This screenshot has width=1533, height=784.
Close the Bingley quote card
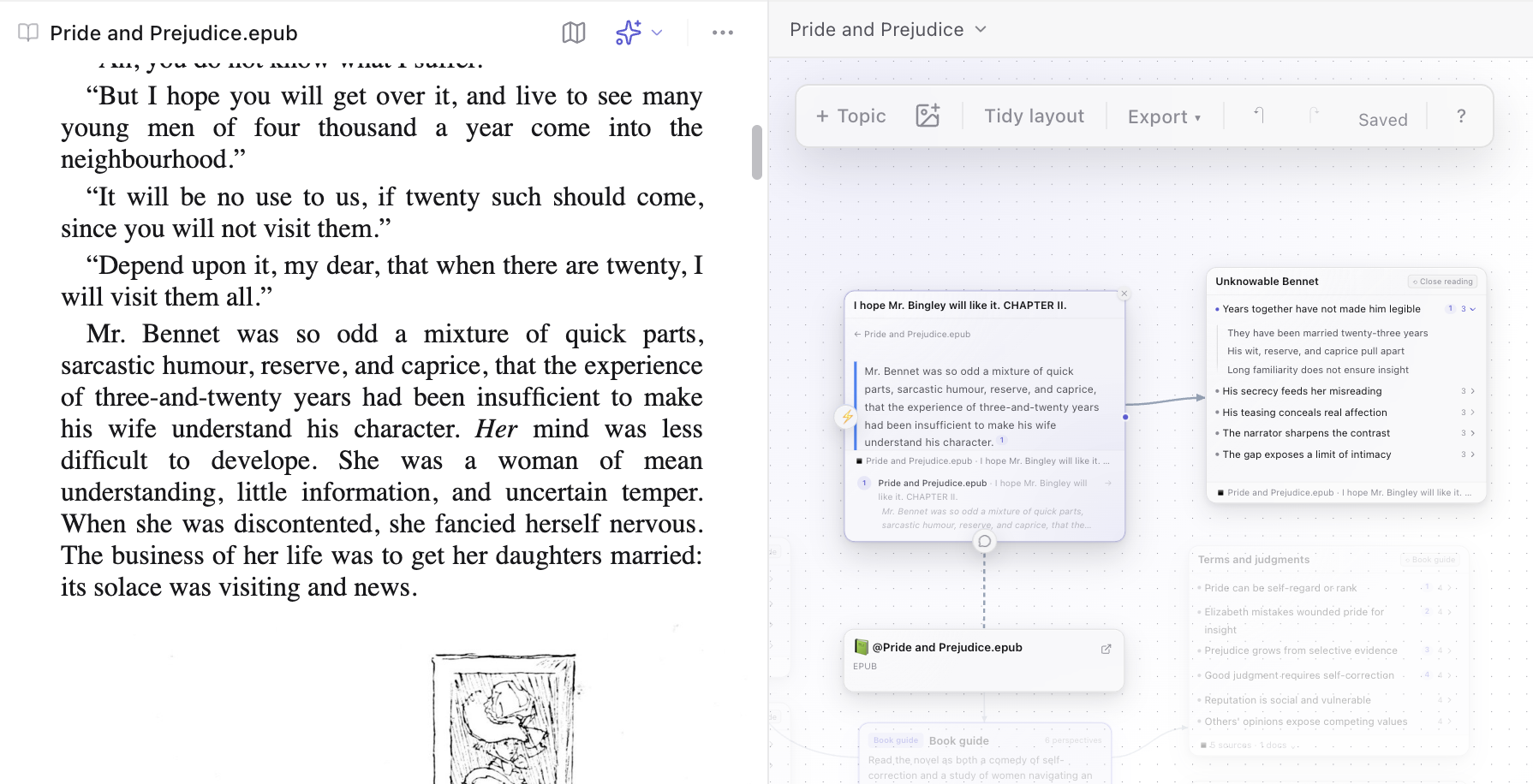1124,294
